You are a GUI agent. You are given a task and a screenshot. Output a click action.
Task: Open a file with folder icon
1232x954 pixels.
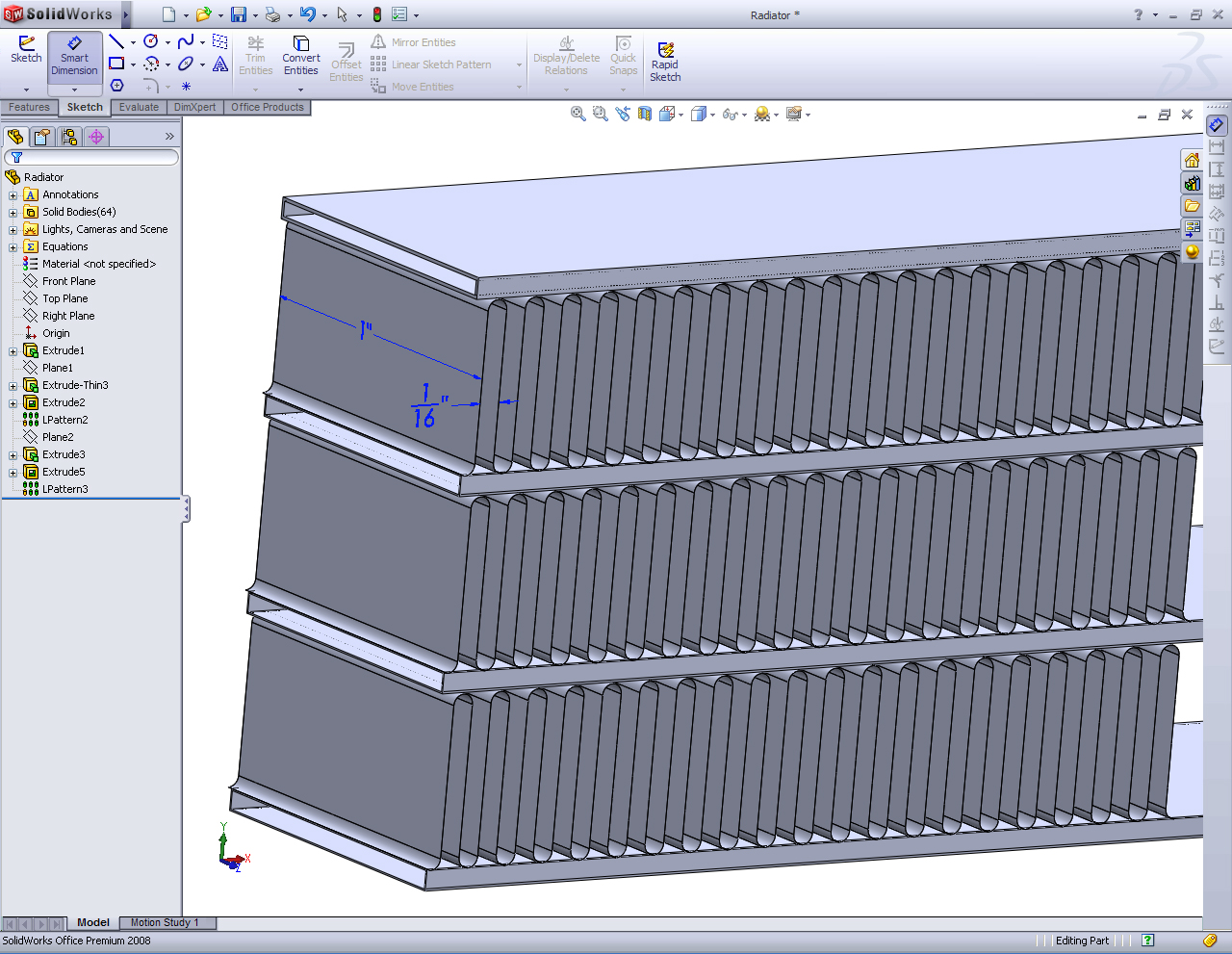tap(203, 14)
